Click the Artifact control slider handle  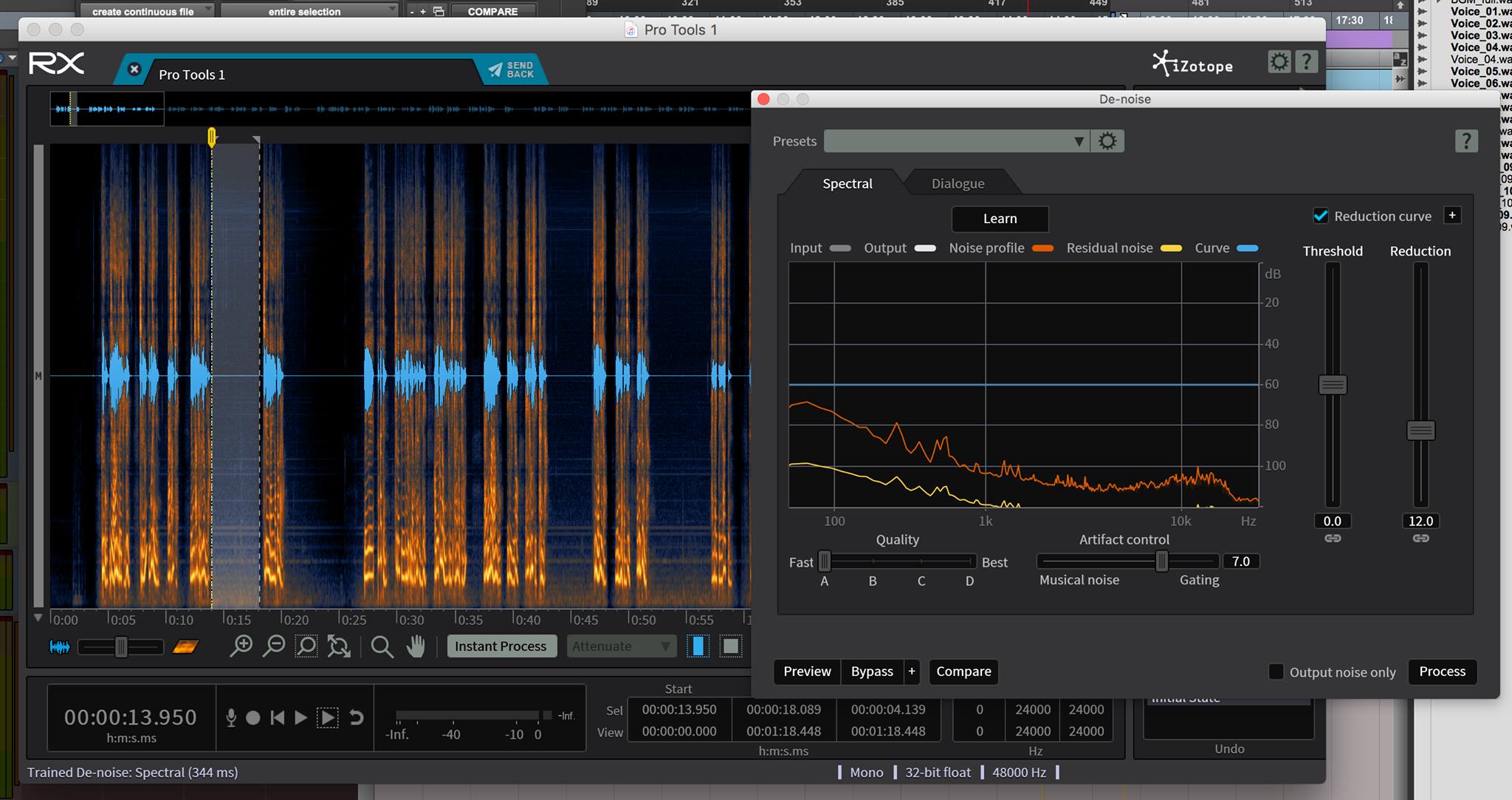[1161, 561]
